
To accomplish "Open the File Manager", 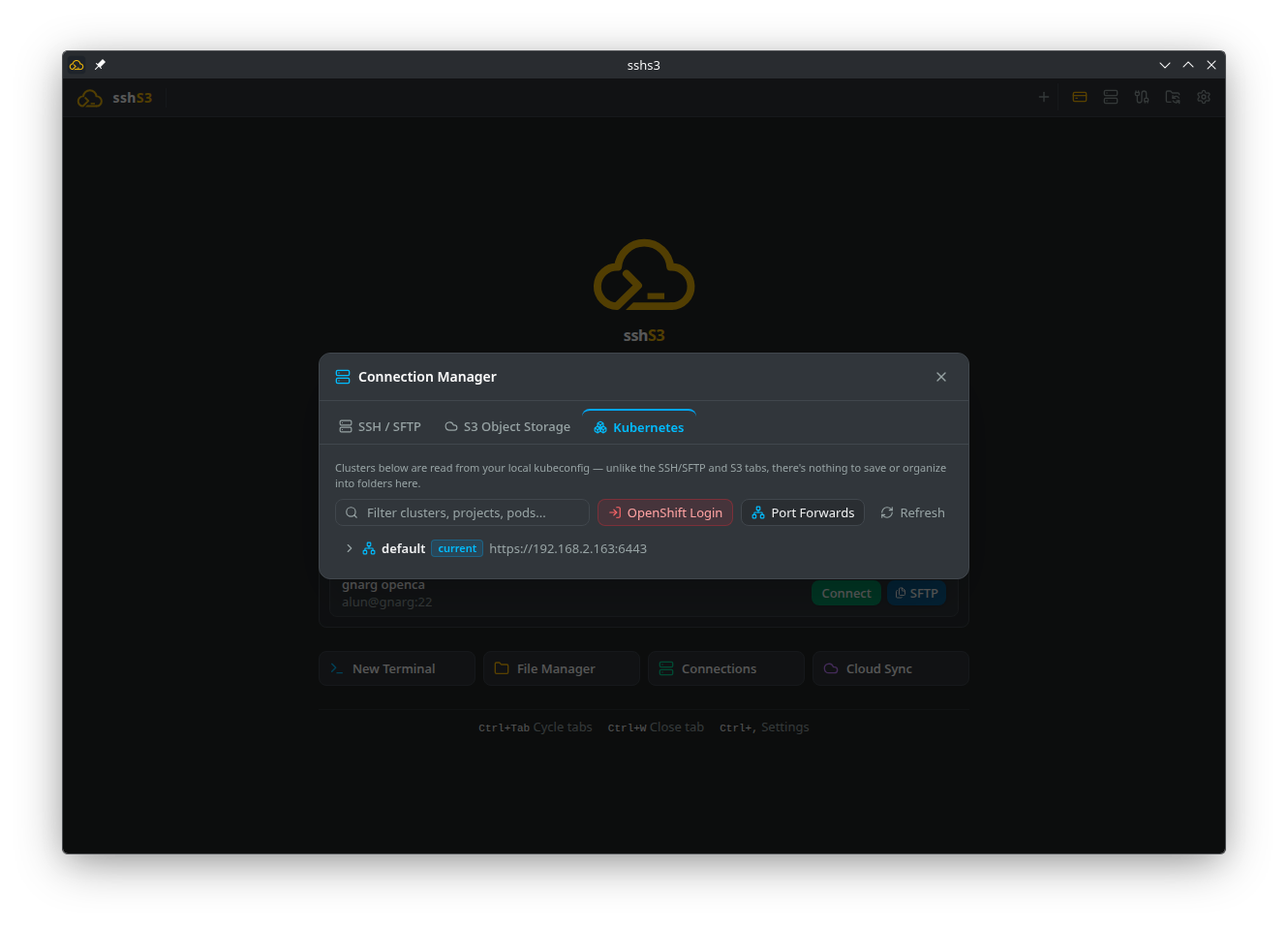I will [x=562, y=668].
